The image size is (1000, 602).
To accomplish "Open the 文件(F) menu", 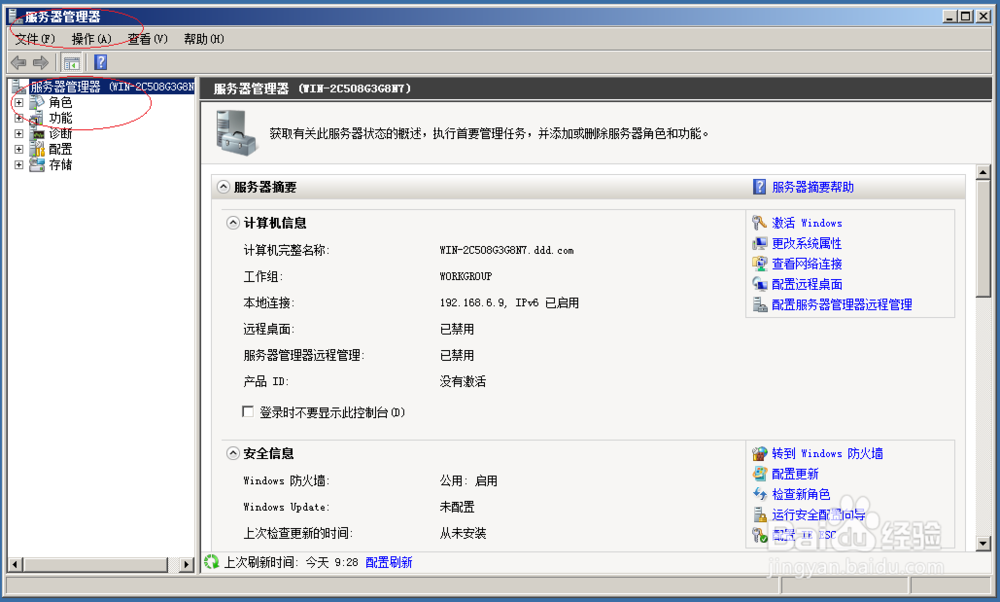I will [x=35, y=39].
